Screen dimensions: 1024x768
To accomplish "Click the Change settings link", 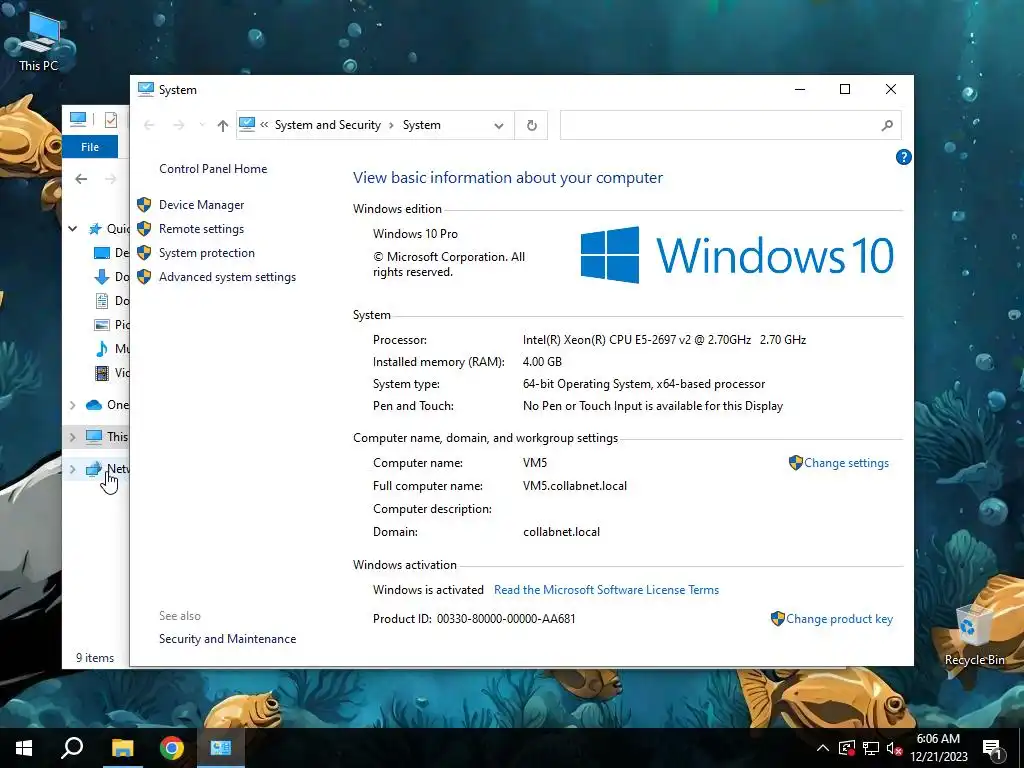I will [x=846, y=463].
